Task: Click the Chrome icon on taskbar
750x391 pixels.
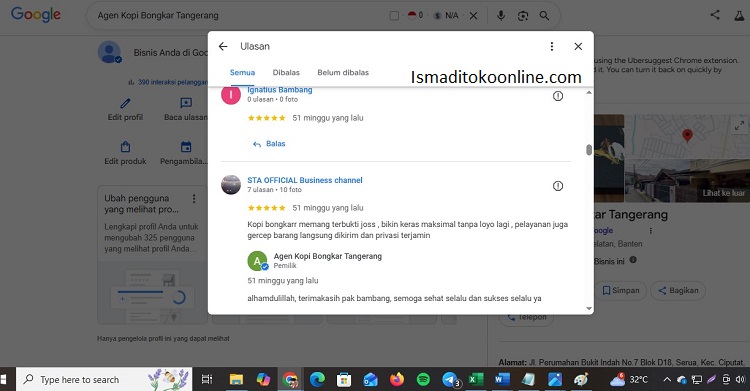Action: click(290, 380)
